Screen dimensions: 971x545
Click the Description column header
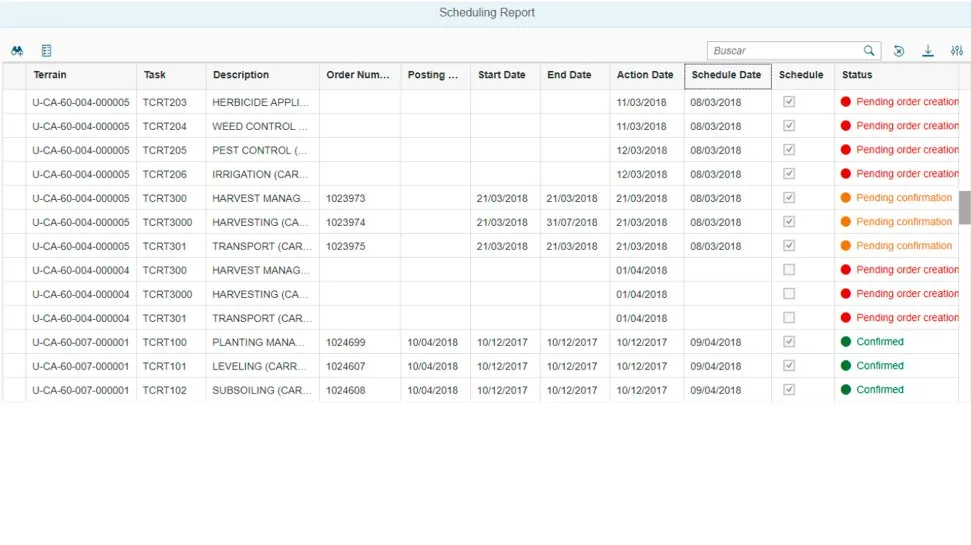click(x=241, y=75)
